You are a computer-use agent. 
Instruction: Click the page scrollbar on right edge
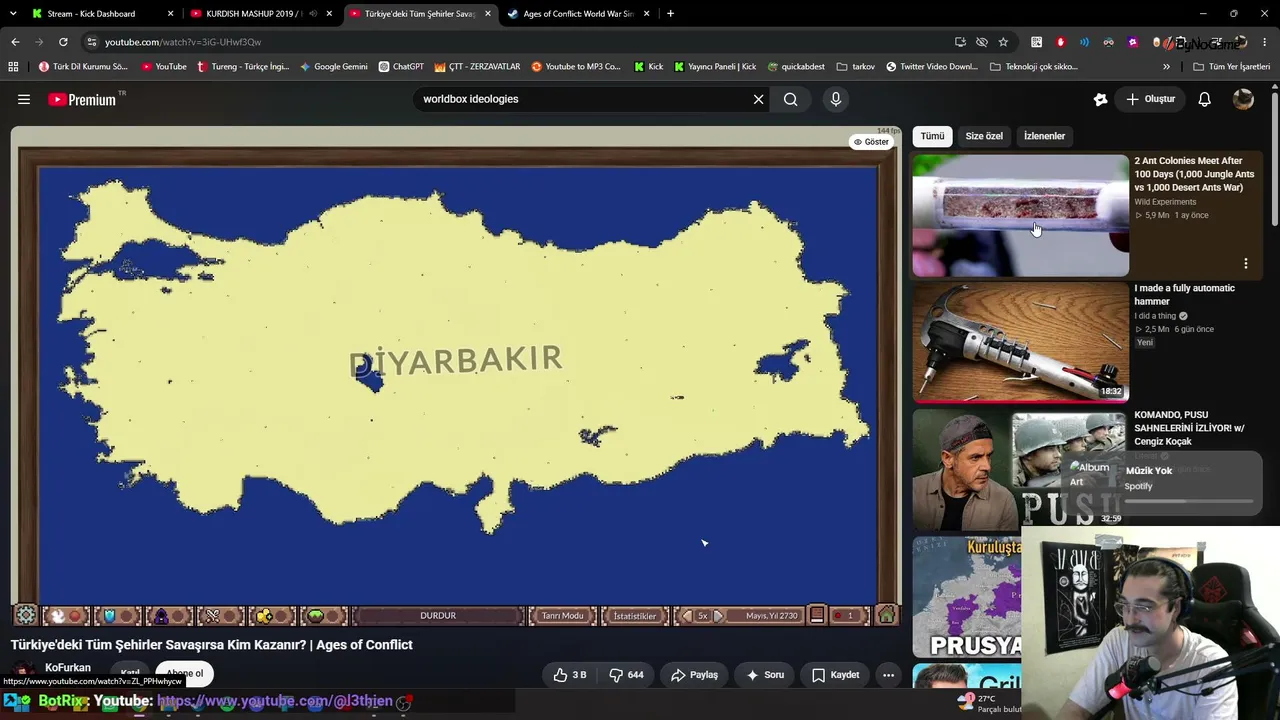click(1275, 160)
